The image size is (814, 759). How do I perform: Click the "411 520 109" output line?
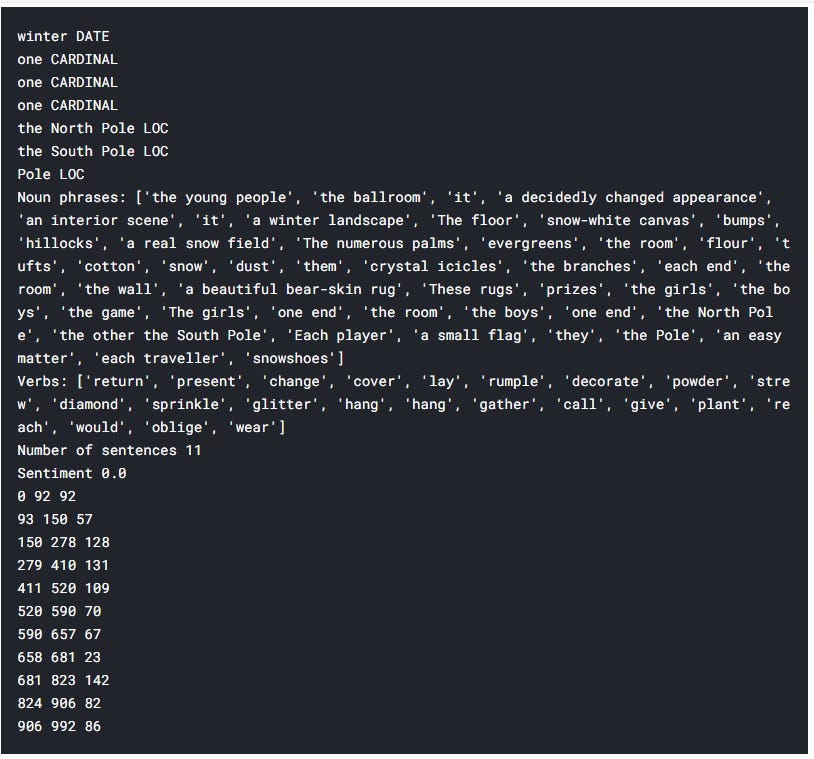[63, 588]
